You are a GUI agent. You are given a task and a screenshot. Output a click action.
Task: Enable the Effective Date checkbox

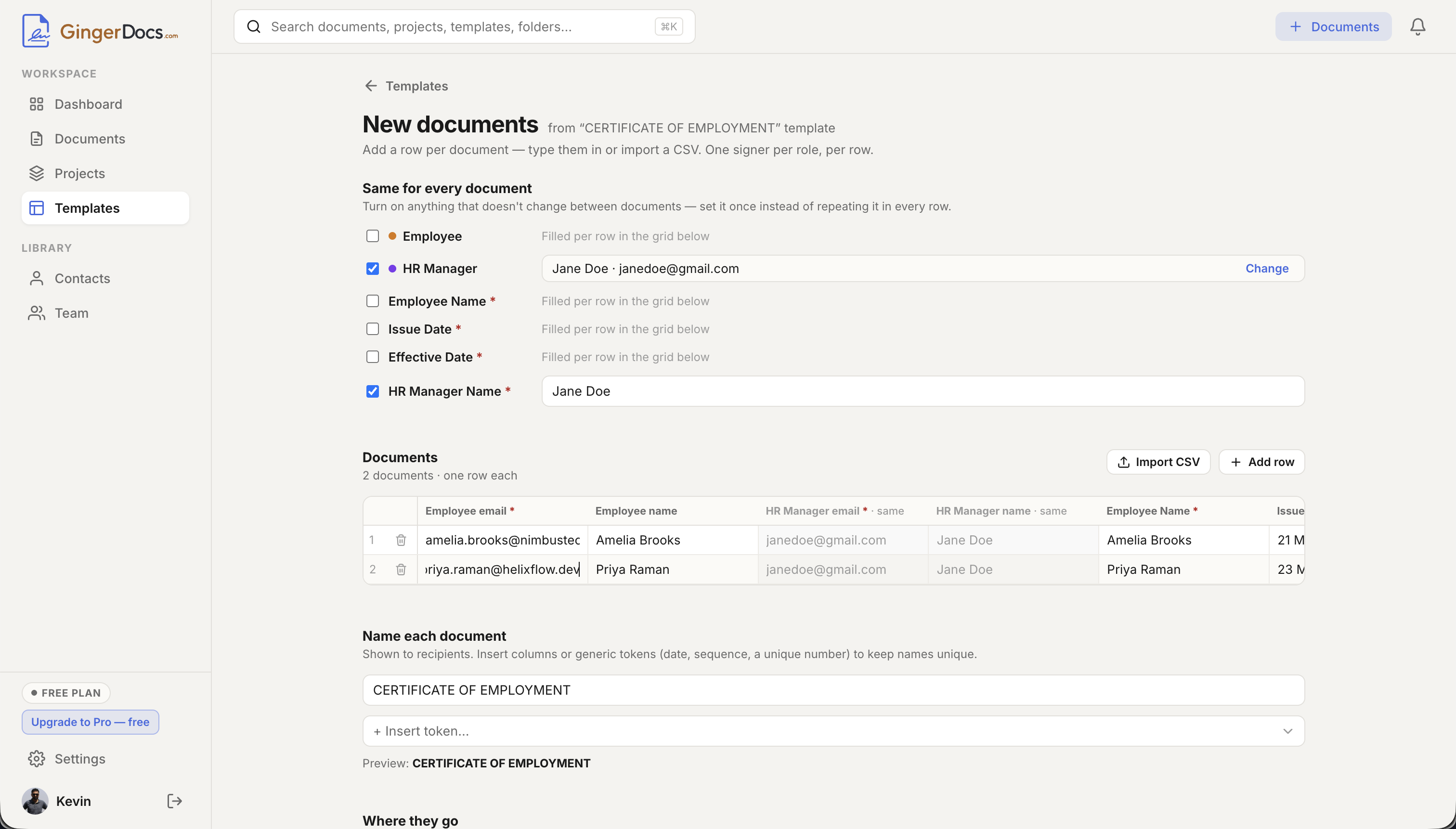(x=372, y=357)
